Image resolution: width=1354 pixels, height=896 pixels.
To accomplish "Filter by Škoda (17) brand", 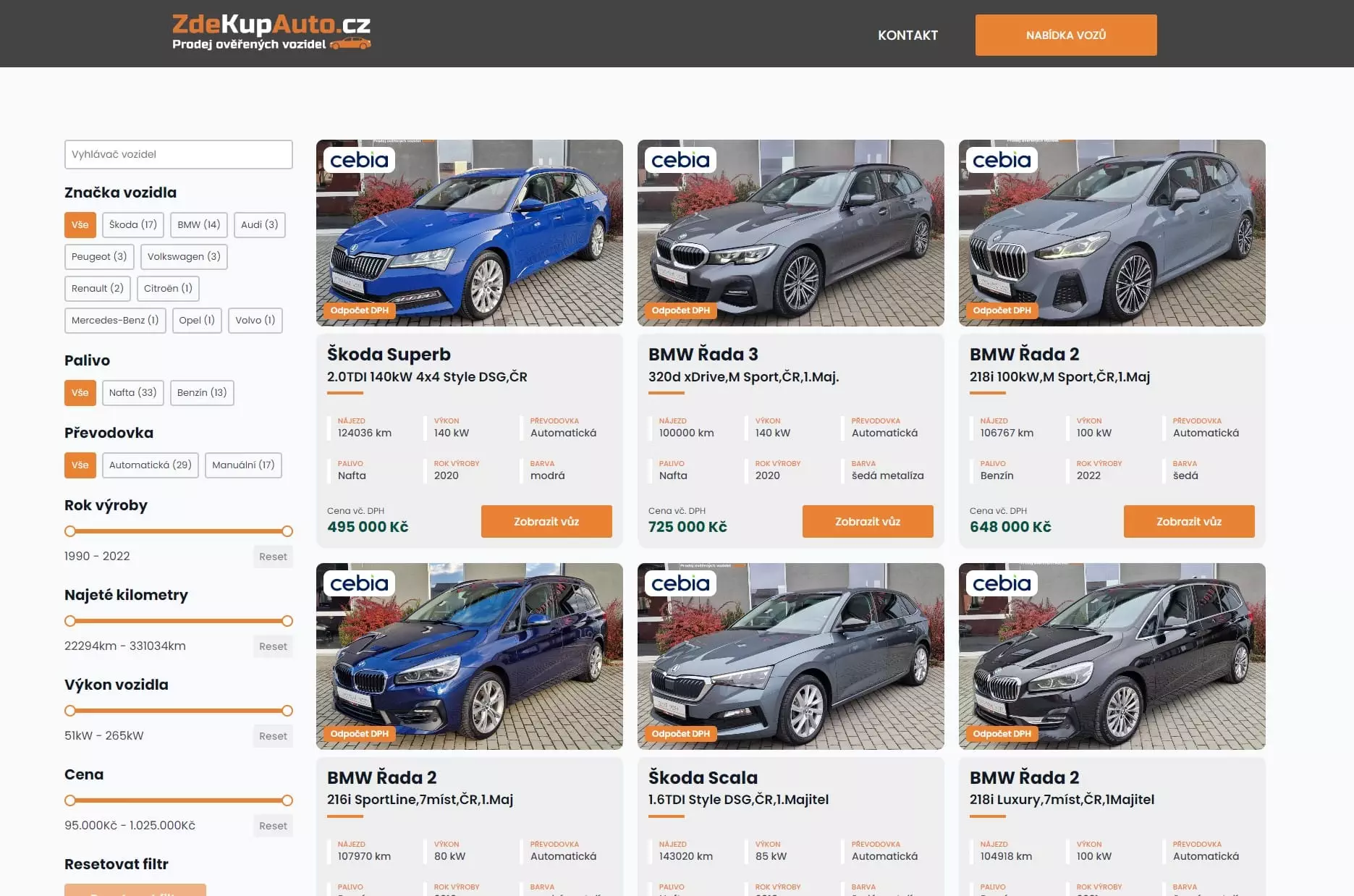I will 133,224.
